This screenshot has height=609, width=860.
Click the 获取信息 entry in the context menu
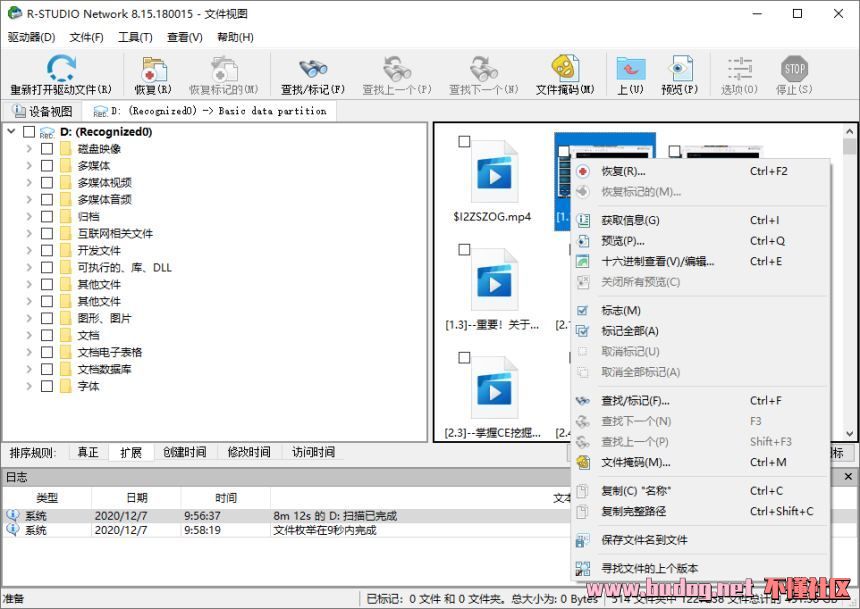click(x=630, y=219)
